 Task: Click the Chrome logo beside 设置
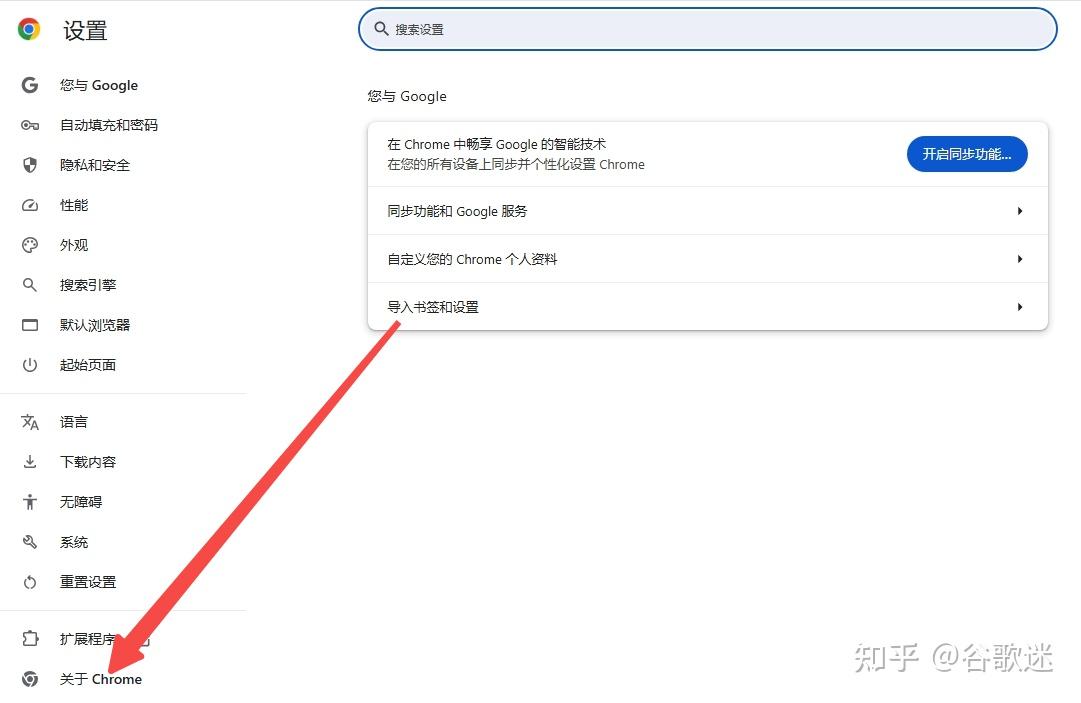[x=28, y=30]
